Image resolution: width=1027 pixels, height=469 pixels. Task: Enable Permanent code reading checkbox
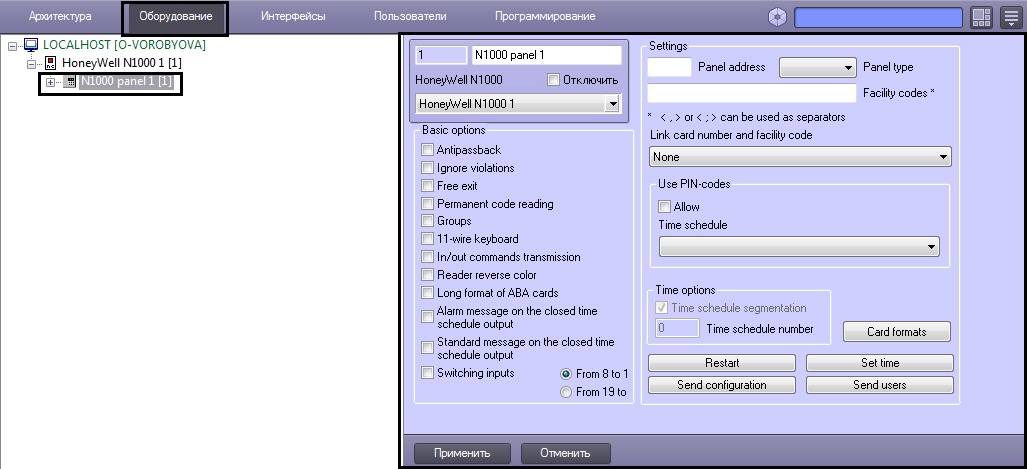pos(427,204)
